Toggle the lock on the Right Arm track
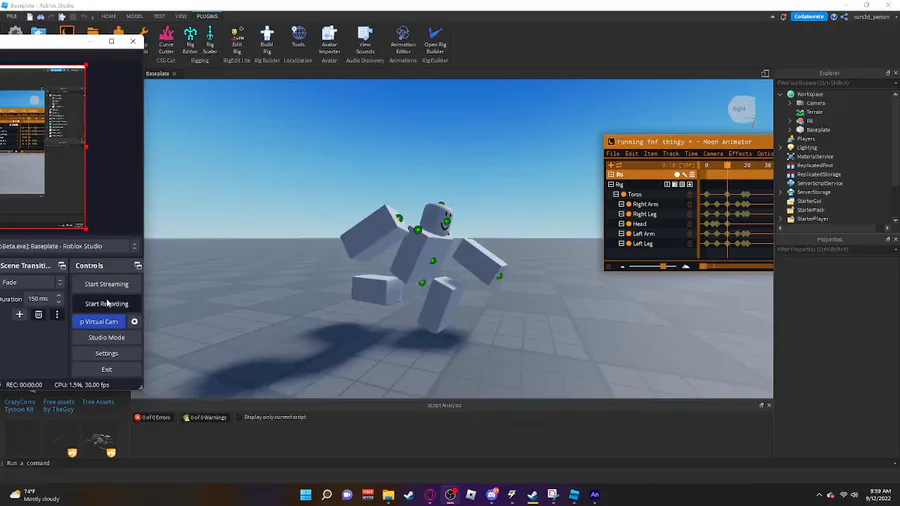 coord(690,204)
